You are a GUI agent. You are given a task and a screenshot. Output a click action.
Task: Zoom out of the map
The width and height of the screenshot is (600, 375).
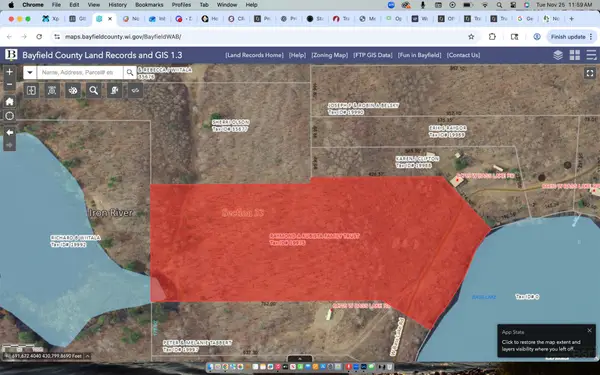pyautogui.click(x=10, y=85)
